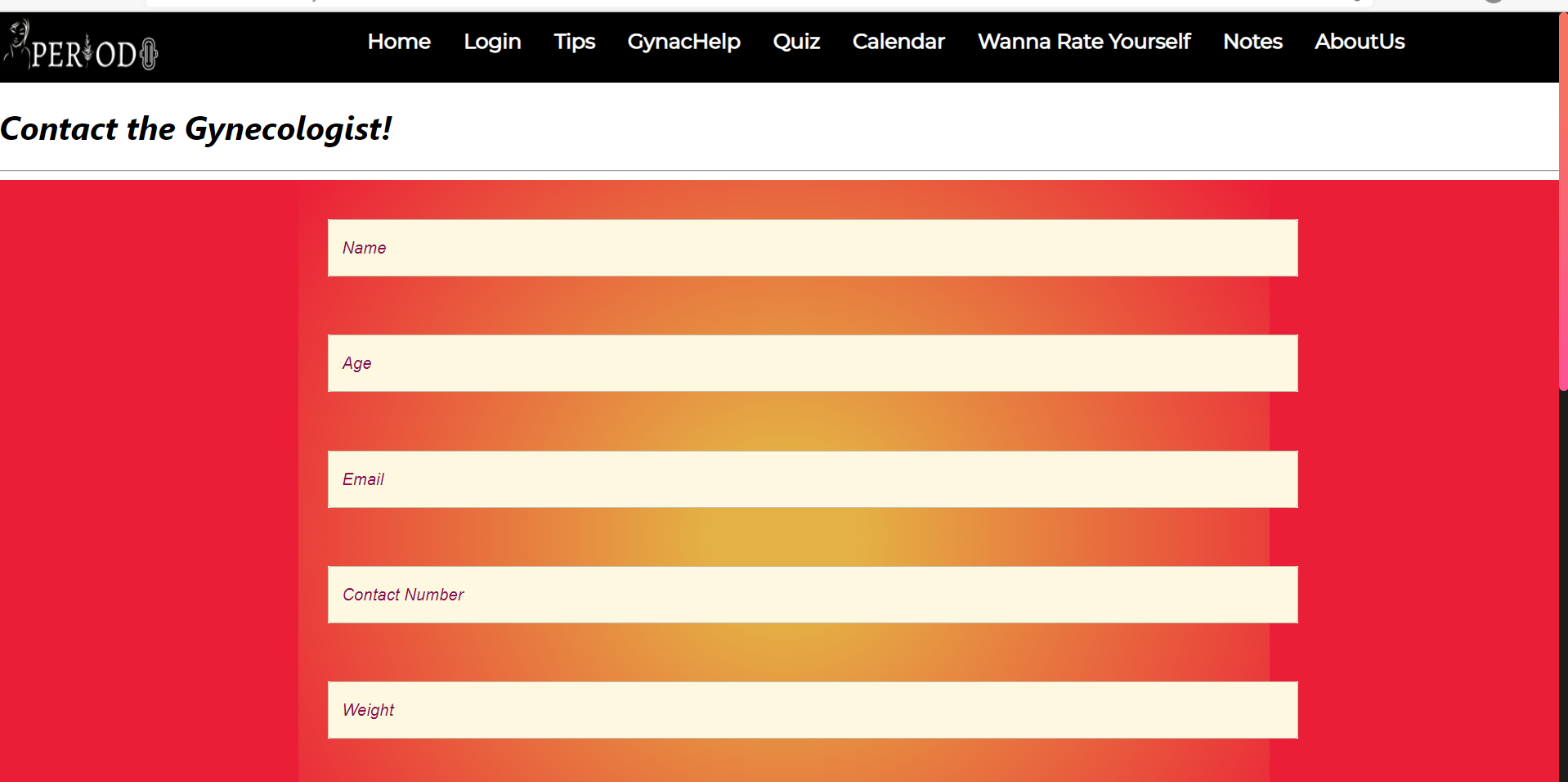
Task: Select the Contact Number field
Action: point(812,595)
